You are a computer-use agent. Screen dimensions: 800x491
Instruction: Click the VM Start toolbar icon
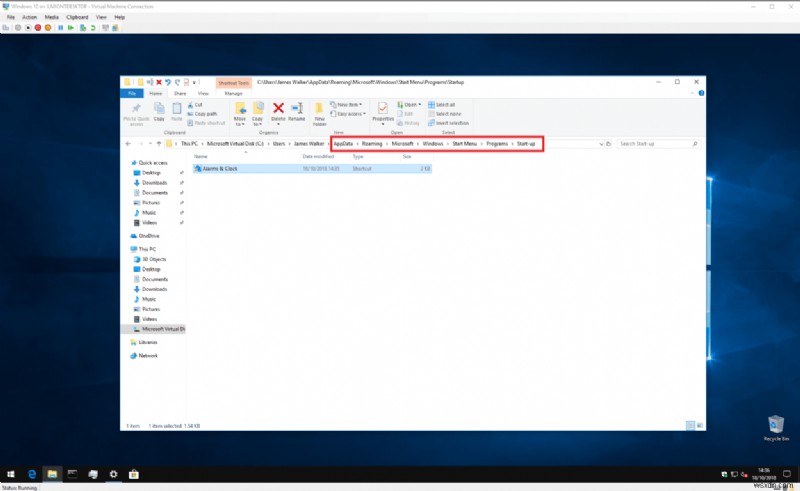(18, 28)
